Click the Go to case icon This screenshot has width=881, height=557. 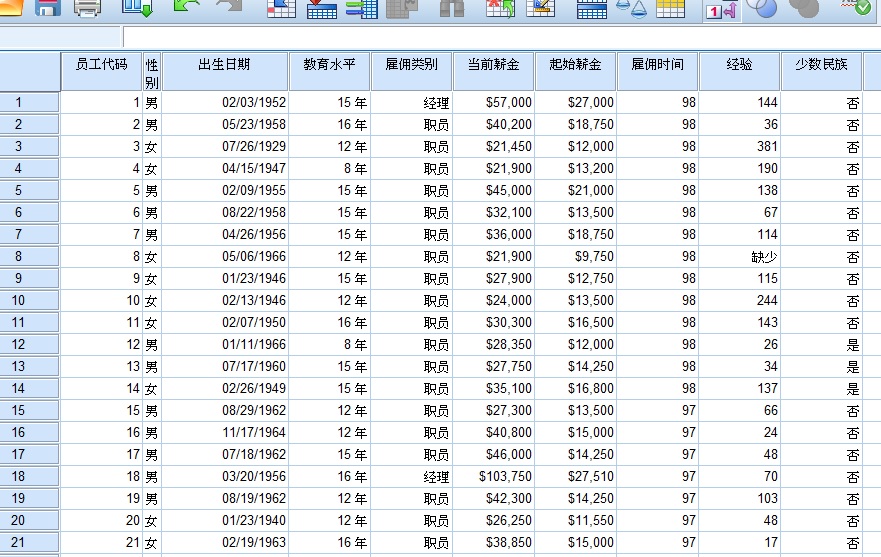point(281,8)
